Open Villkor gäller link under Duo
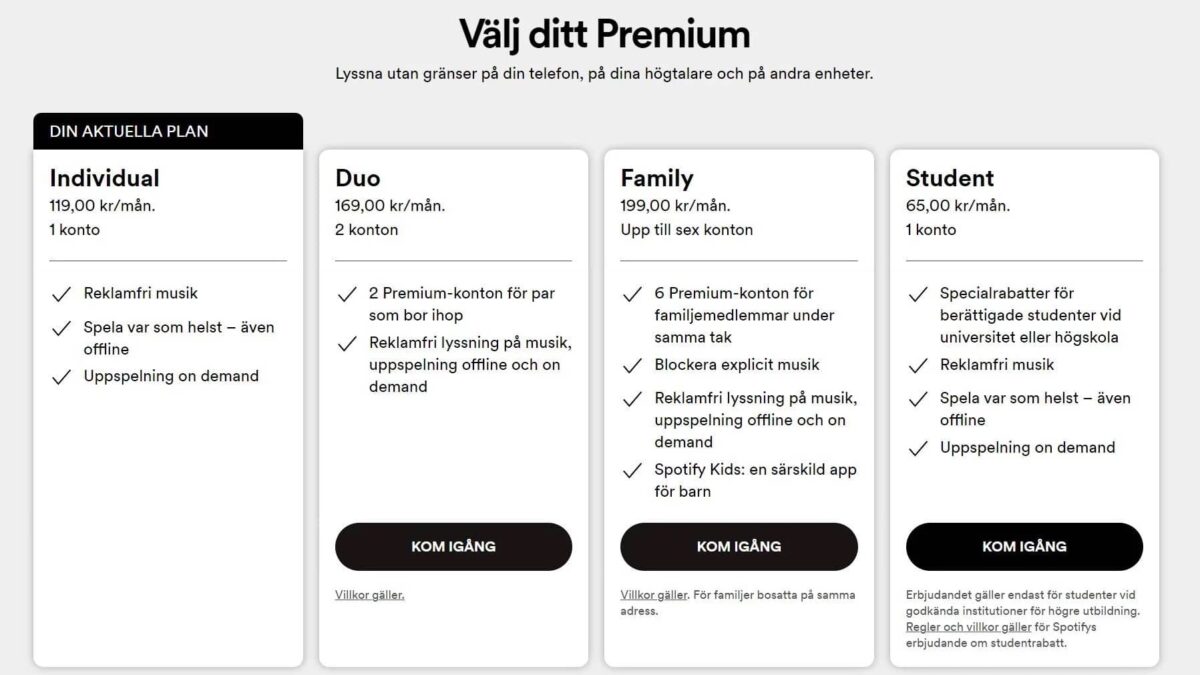This screenshot has height=675, width=1200. point(368,594)
